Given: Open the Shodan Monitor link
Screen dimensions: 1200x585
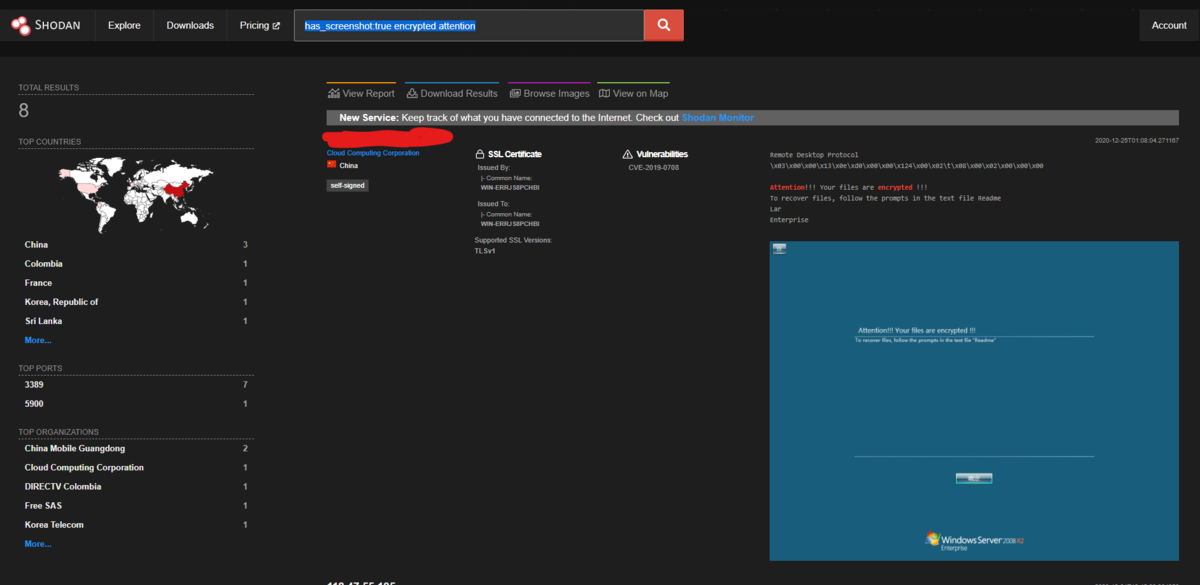Looking at the screenshot, I should (x=718, y=118).
